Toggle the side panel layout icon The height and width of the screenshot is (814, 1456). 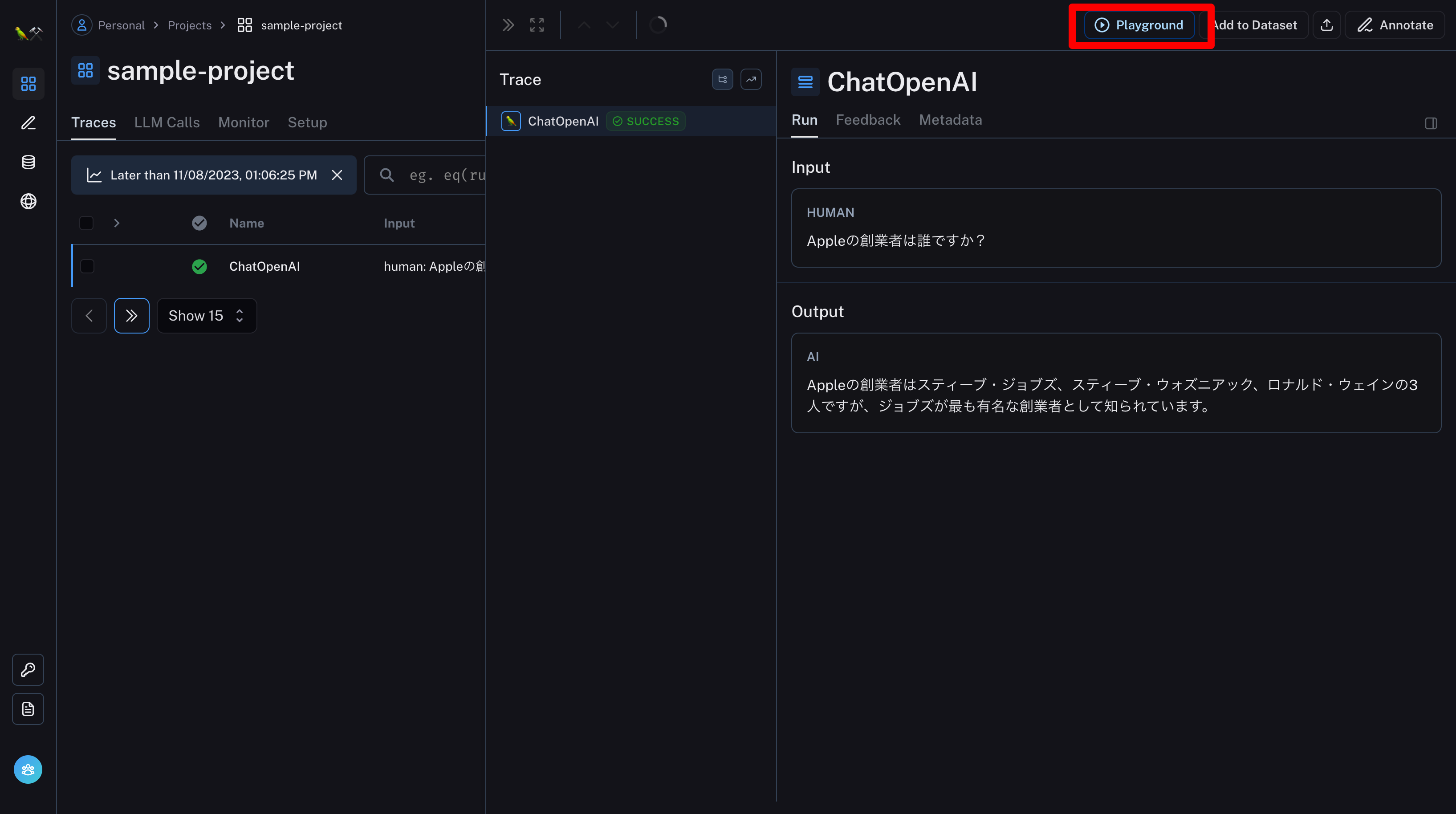[x=1431, y=123]
